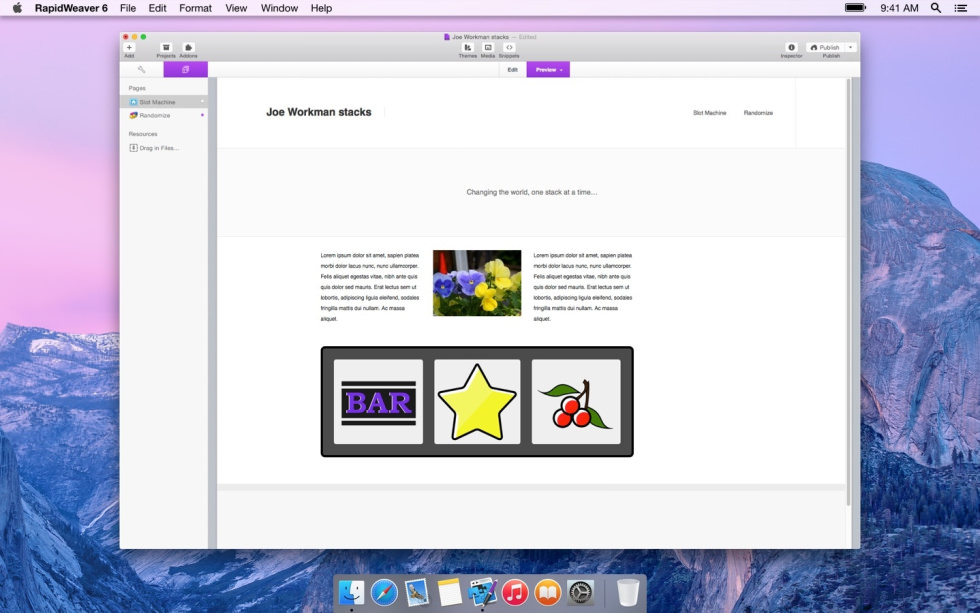Switch to Edit mode
The height and width of the screenshot is (613, 980).
point(512,69)
